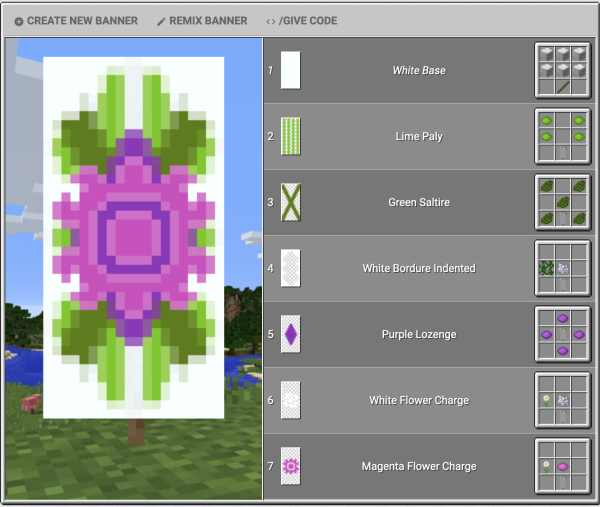Select the White Bordure Indented pattern thumbnail
Screen dimensions: 600x507
[x=291, y=269]
